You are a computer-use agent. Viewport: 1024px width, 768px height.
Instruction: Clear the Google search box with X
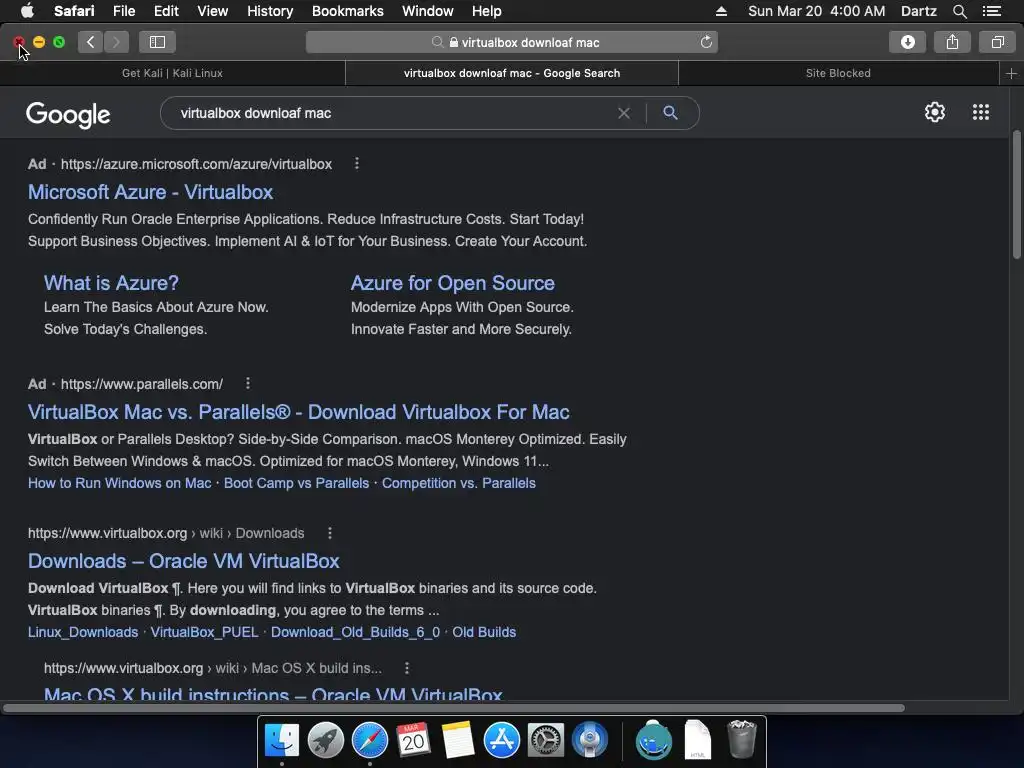[624, 113]
